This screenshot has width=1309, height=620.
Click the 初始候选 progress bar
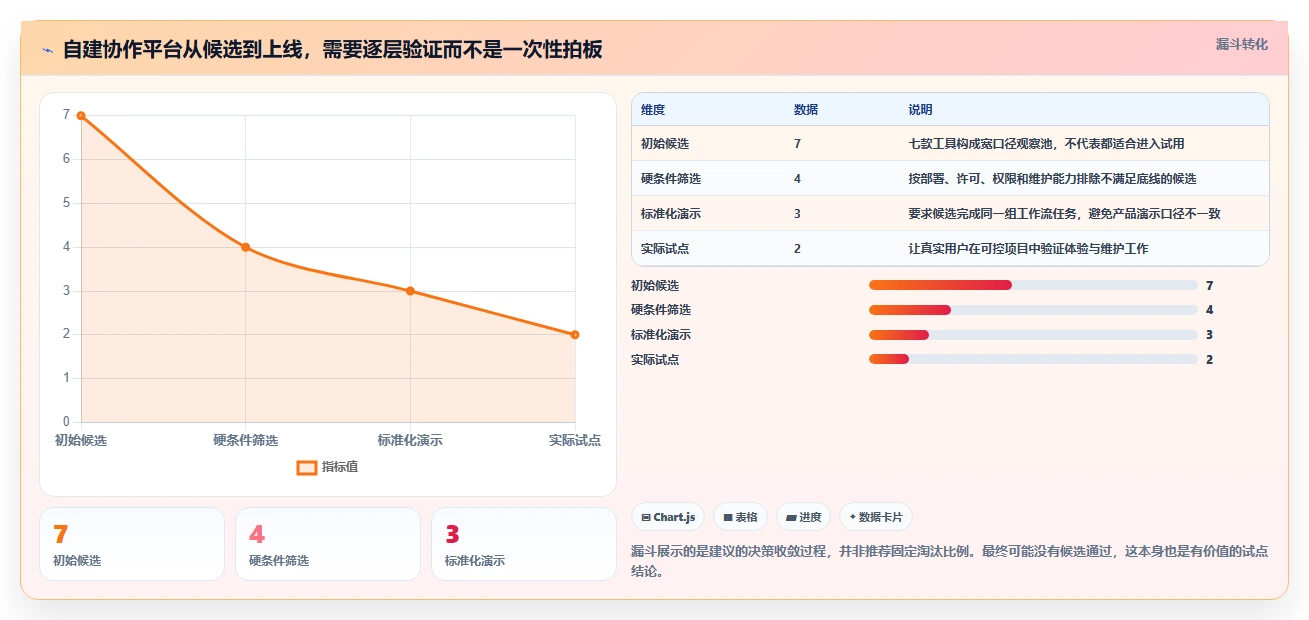(x=1033, y=285)
